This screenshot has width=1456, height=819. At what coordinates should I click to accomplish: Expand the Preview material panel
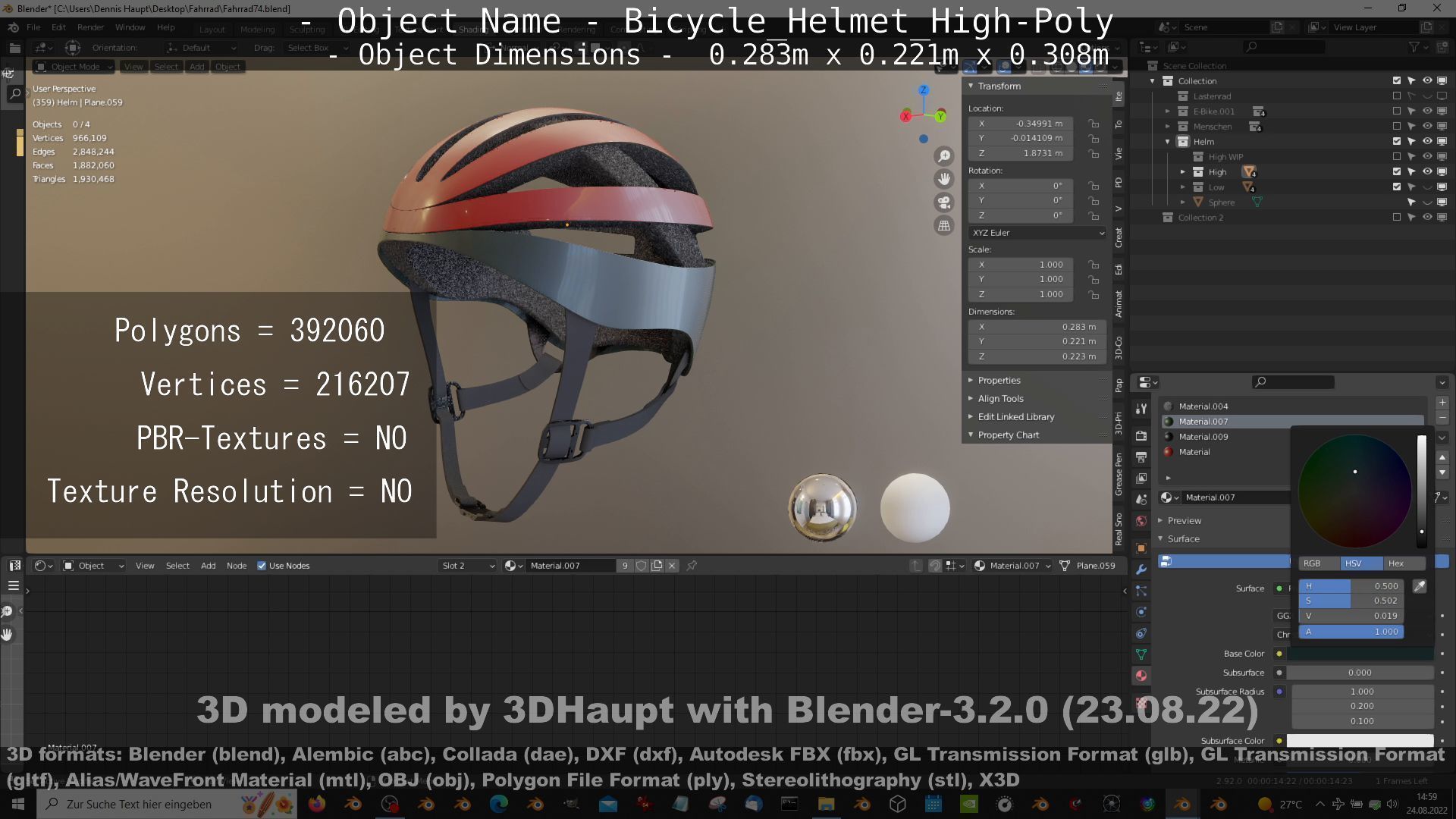coord(1185,521)
